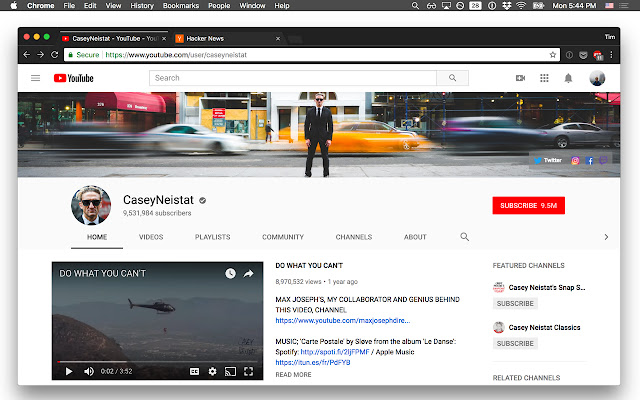Click the search magnifier button beside search box
Viewport: 640px width, 400px height.
tap(452, 78)
